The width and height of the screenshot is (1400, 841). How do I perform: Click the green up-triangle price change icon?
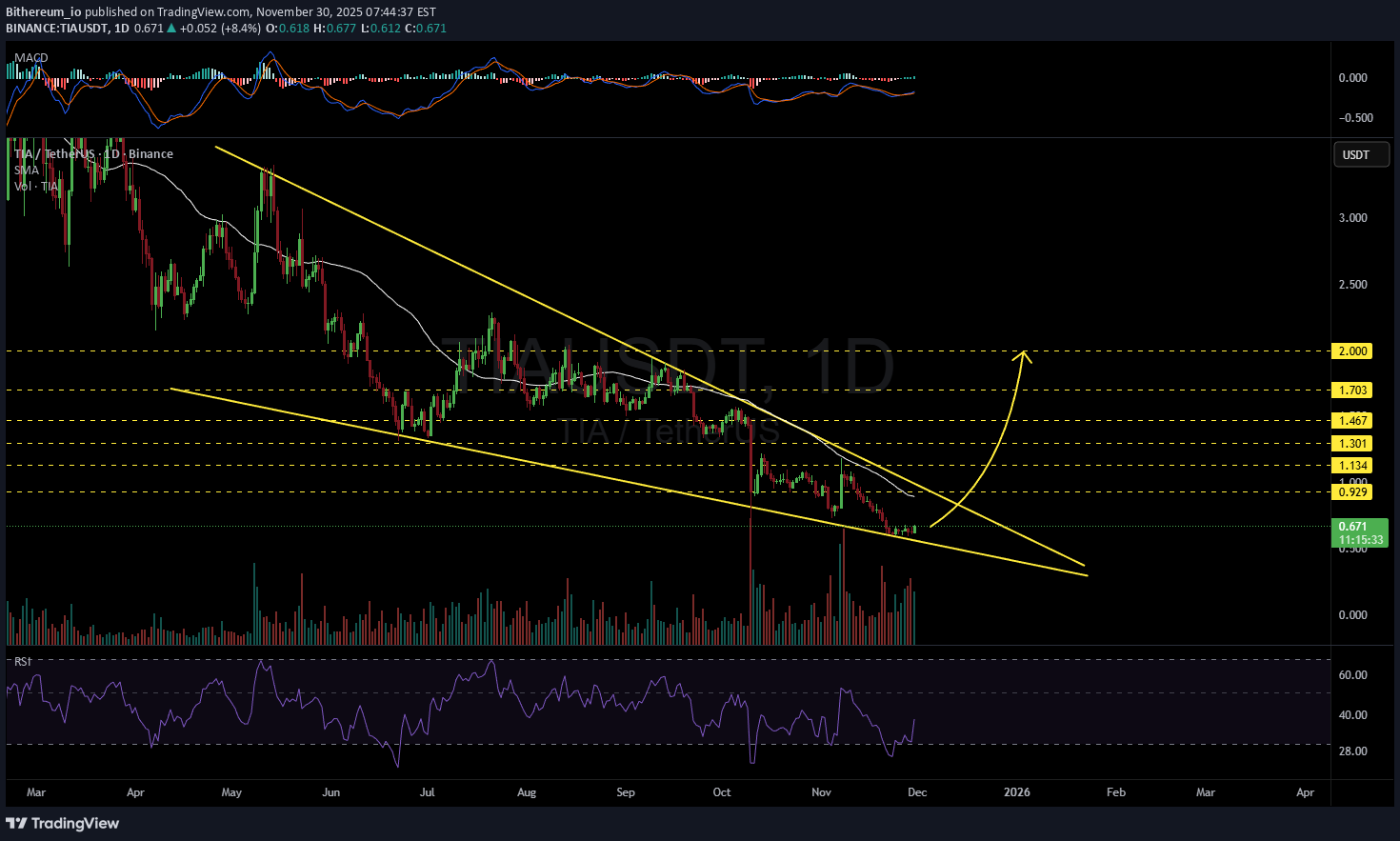pos(171,29)
